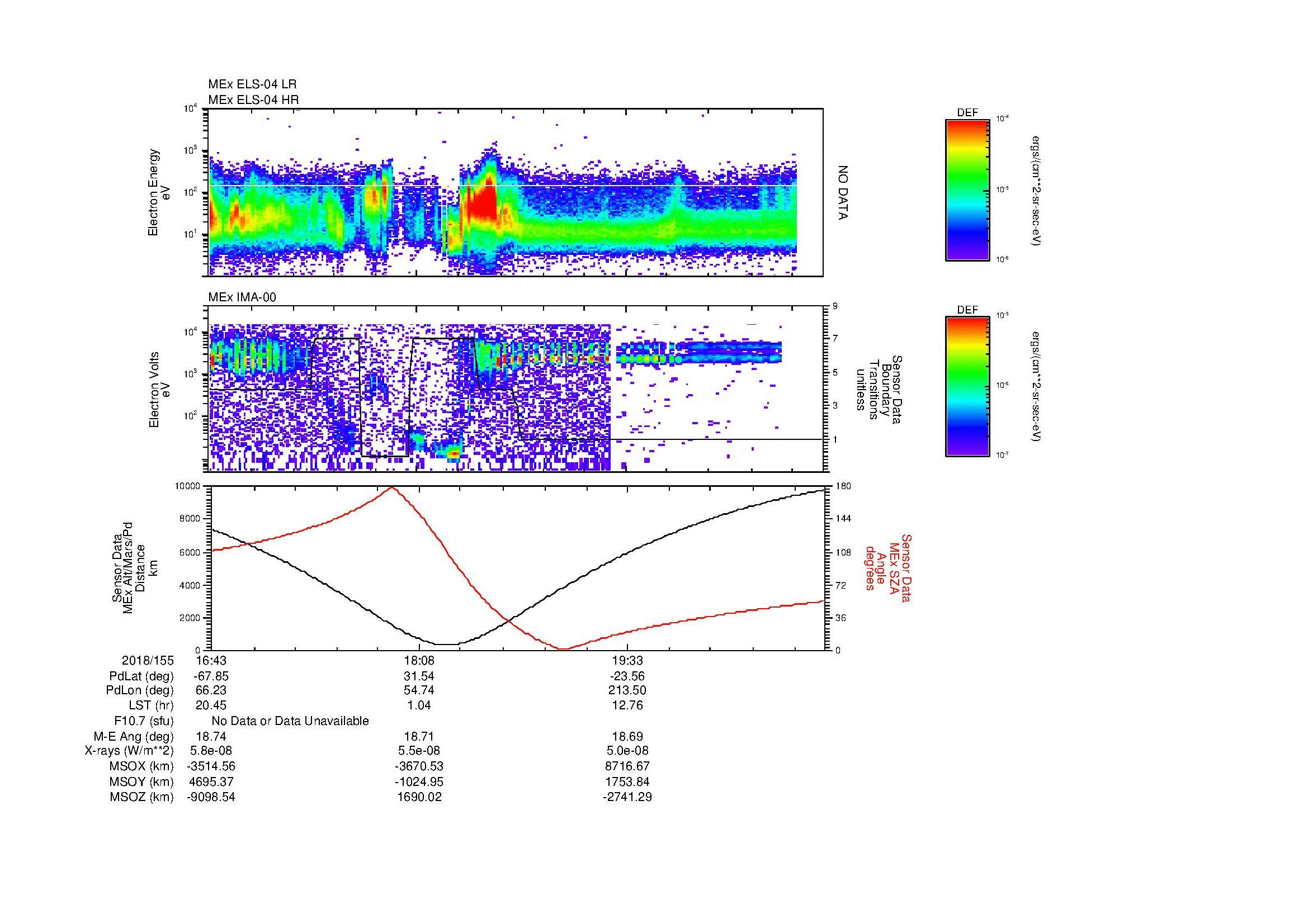This screenshot has height=924, width=1308.
Task: Click the 'Electron Volts eV' axis label
Action: [159, 390]
